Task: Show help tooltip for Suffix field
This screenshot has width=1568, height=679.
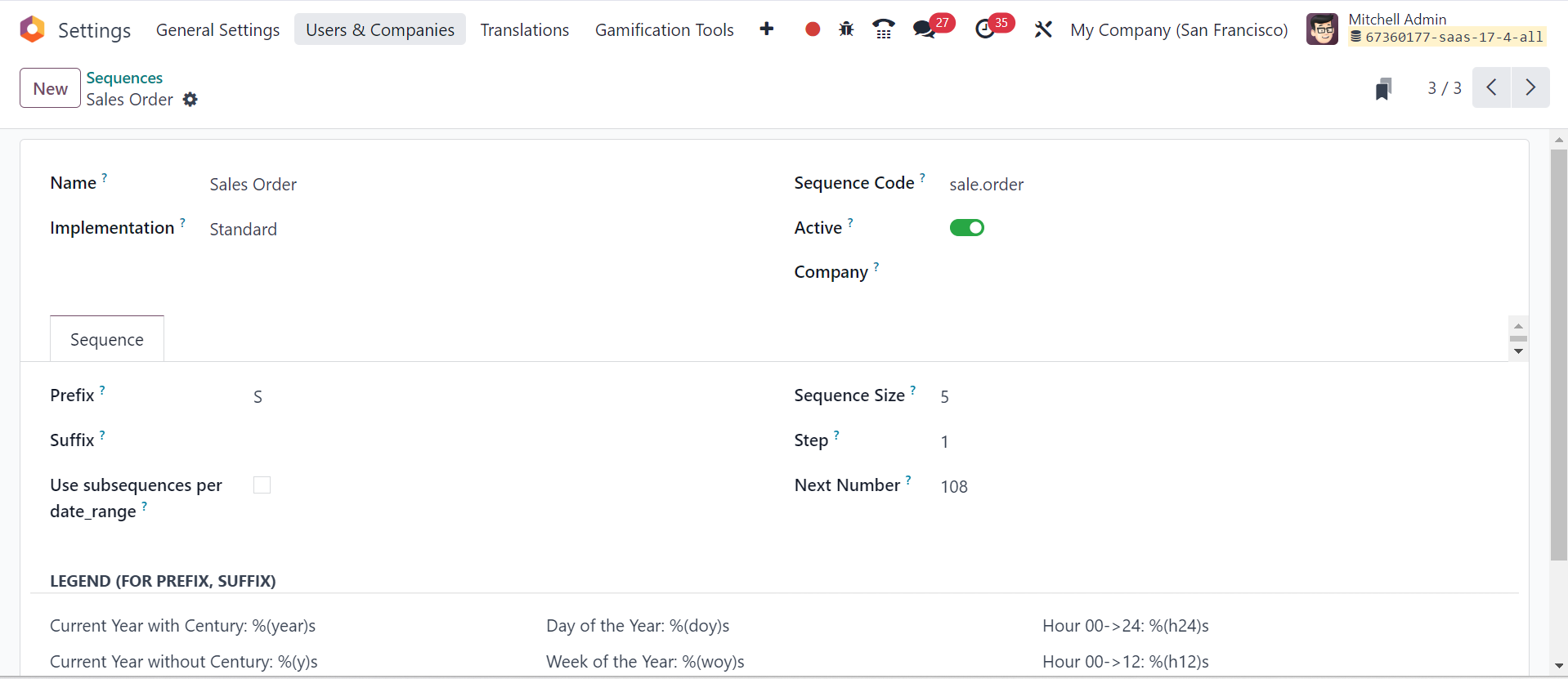Action: click(x=102, y=436)
